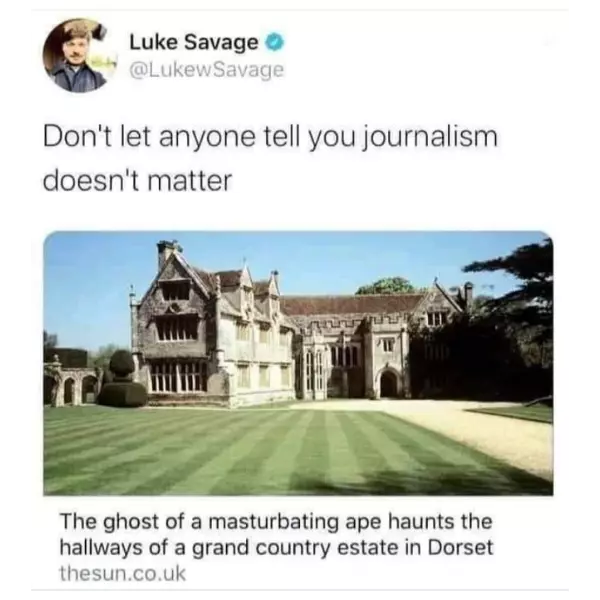Viewport: 600px width, 600px height.
Task: Click the round topiary bush in photo
Action: [x=122, y=363]
